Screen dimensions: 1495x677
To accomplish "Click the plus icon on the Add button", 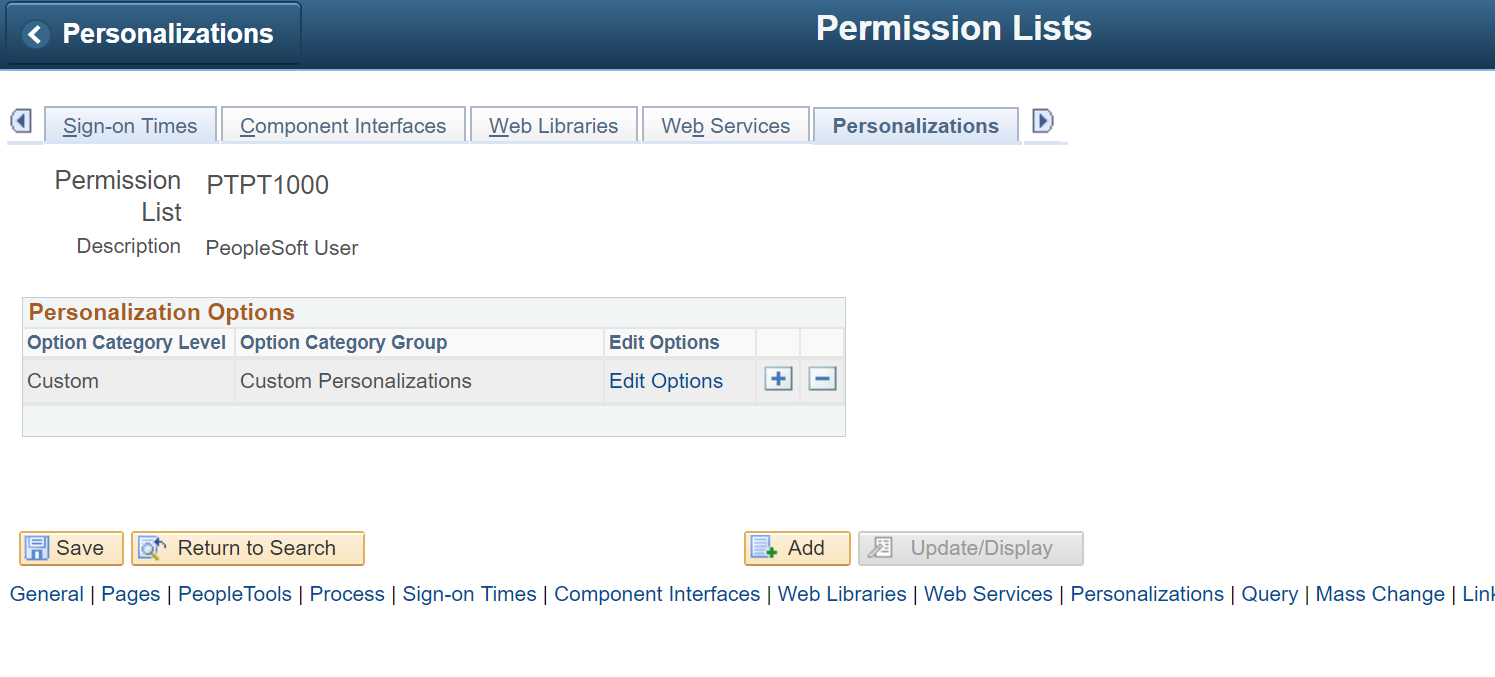I will point(765,548).
